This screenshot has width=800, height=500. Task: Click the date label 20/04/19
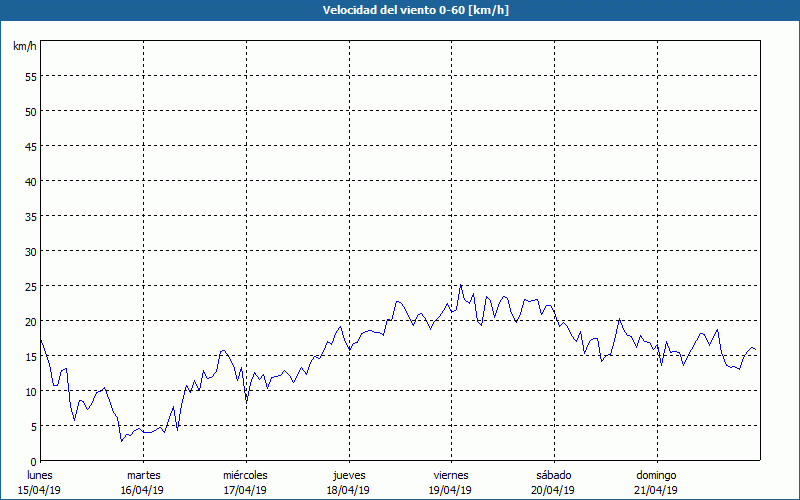553,490
